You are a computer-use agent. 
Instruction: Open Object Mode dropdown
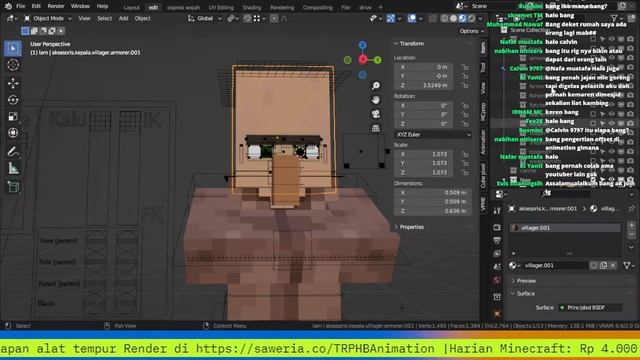coord(48,18)
